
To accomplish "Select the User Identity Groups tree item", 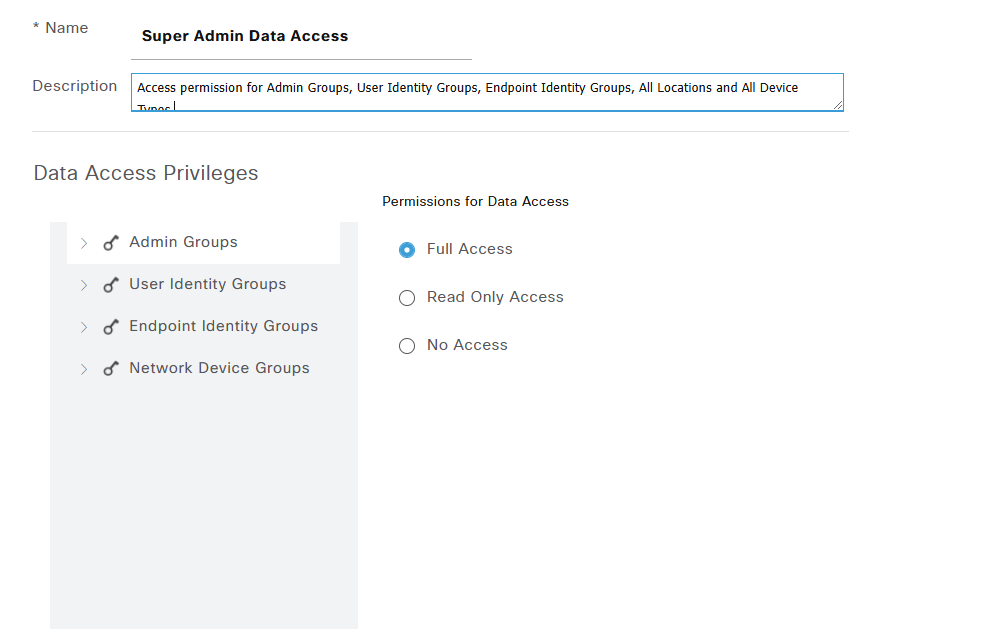I will point(207,284).
